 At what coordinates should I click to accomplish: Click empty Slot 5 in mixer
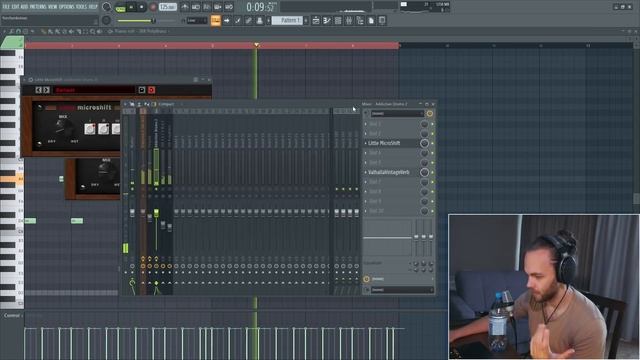(x=375, y=162)
